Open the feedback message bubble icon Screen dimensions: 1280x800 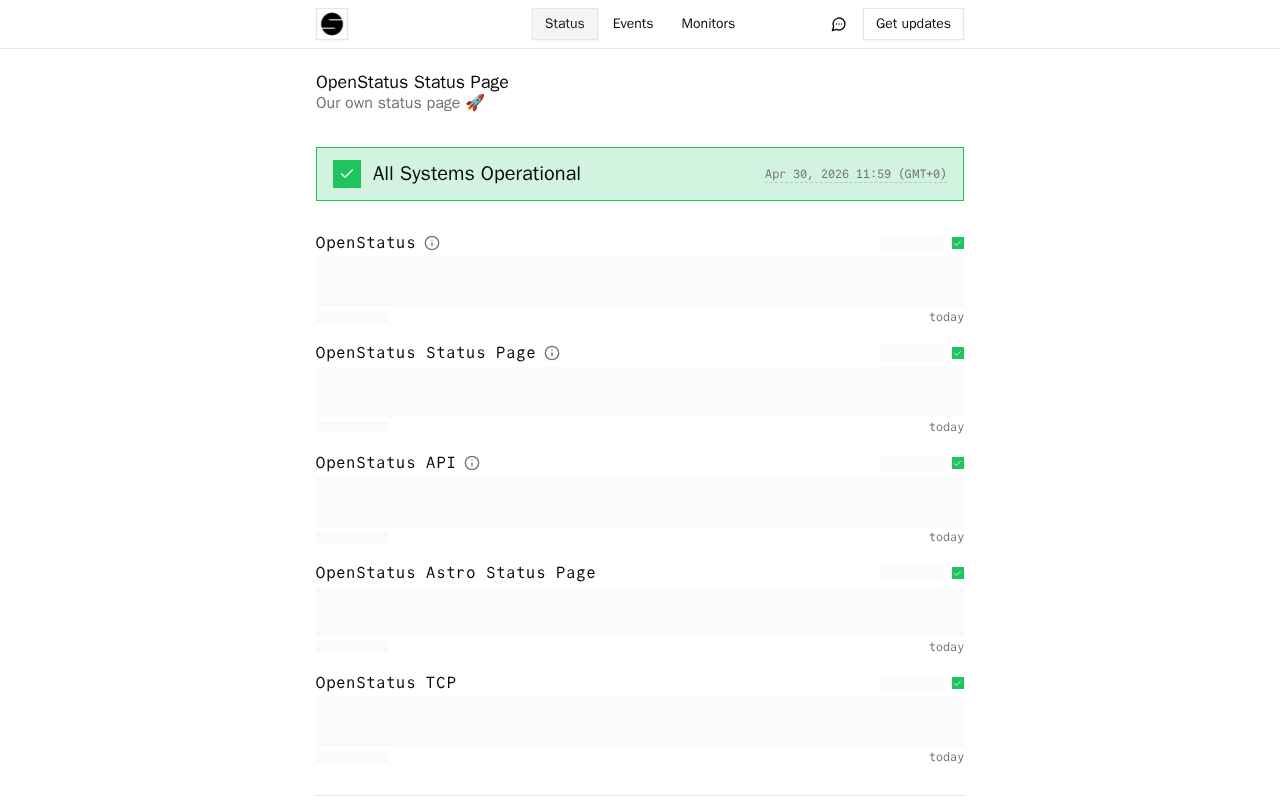[x=839, y=24]
